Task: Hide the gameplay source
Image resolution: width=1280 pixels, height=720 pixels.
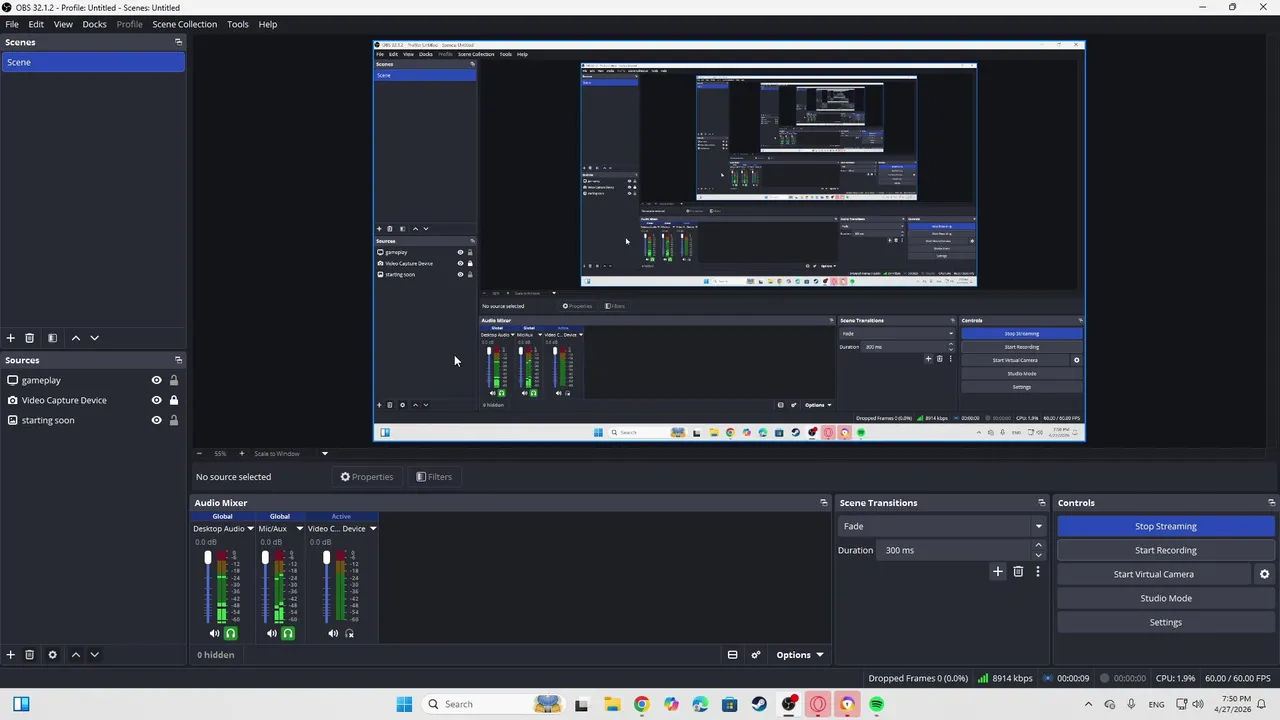Action: point(156,380)
